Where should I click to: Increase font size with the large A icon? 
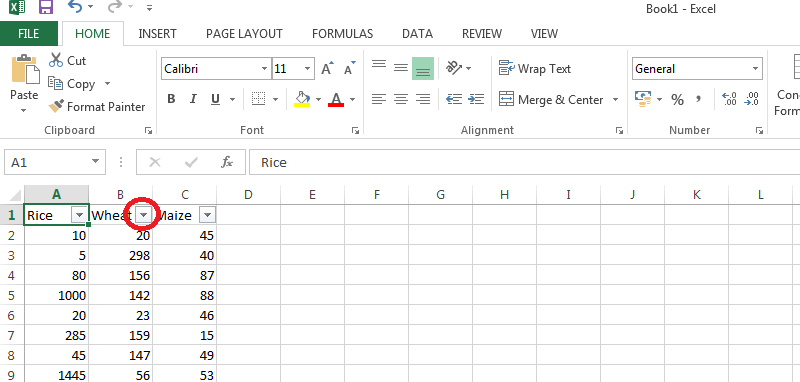click(x=327, y=69)
